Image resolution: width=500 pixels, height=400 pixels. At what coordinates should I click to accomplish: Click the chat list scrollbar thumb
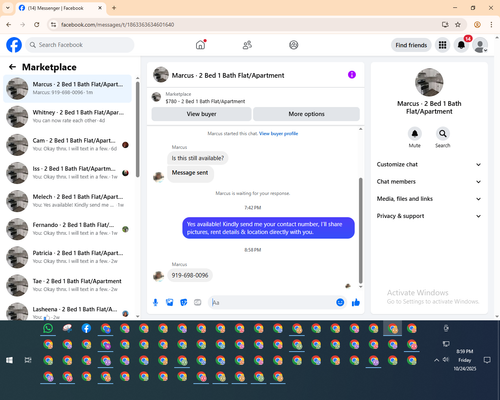[138, 130]
